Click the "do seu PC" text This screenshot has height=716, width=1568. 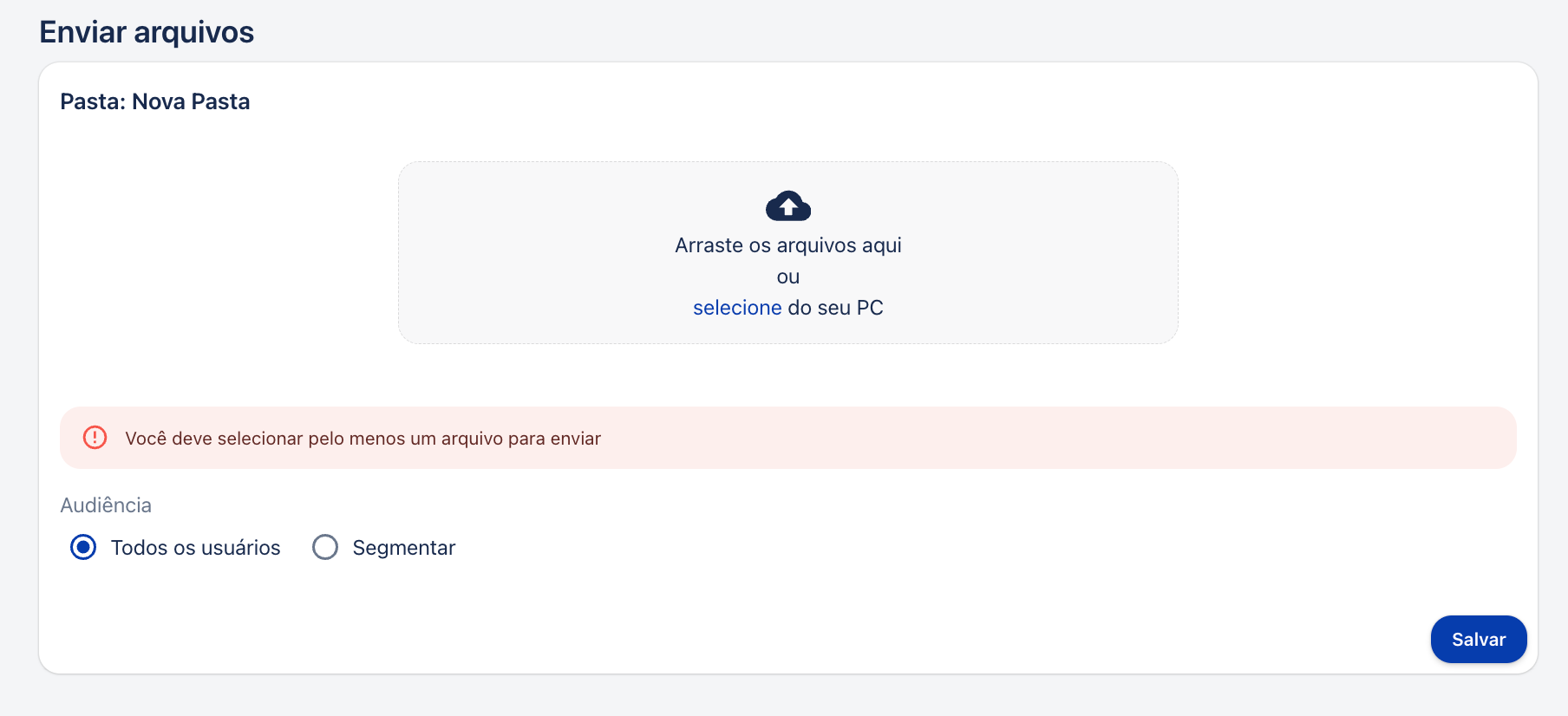click(x=835, y=308)
